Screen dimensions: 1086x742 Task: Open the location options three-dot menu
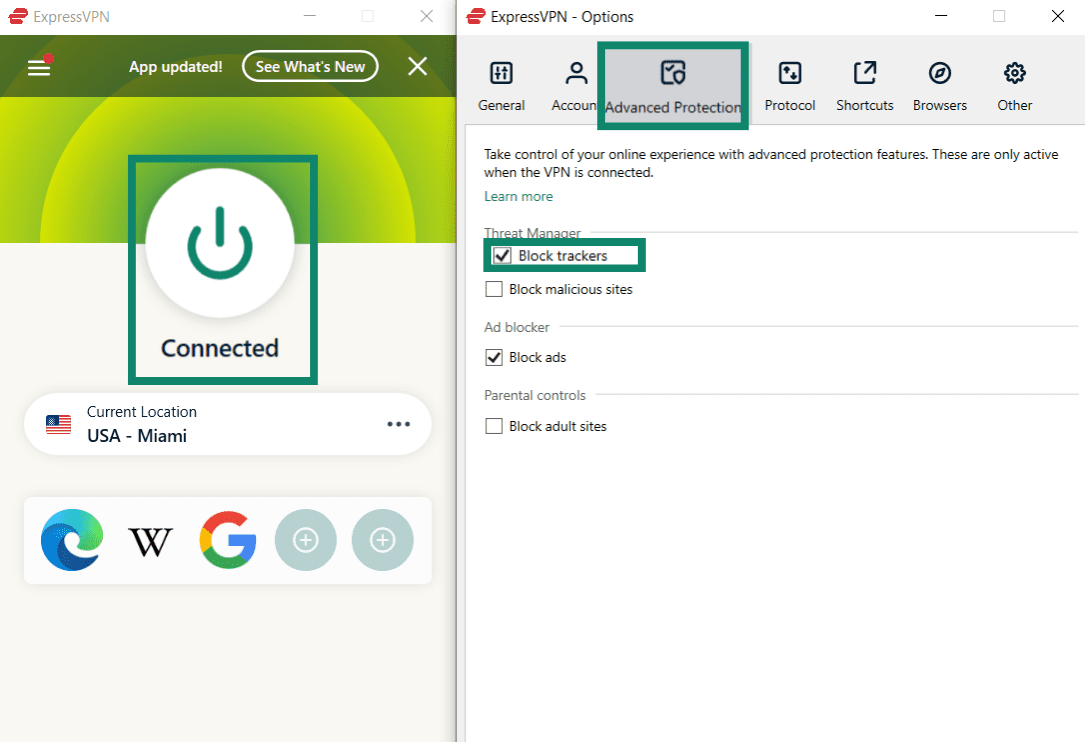399,424
